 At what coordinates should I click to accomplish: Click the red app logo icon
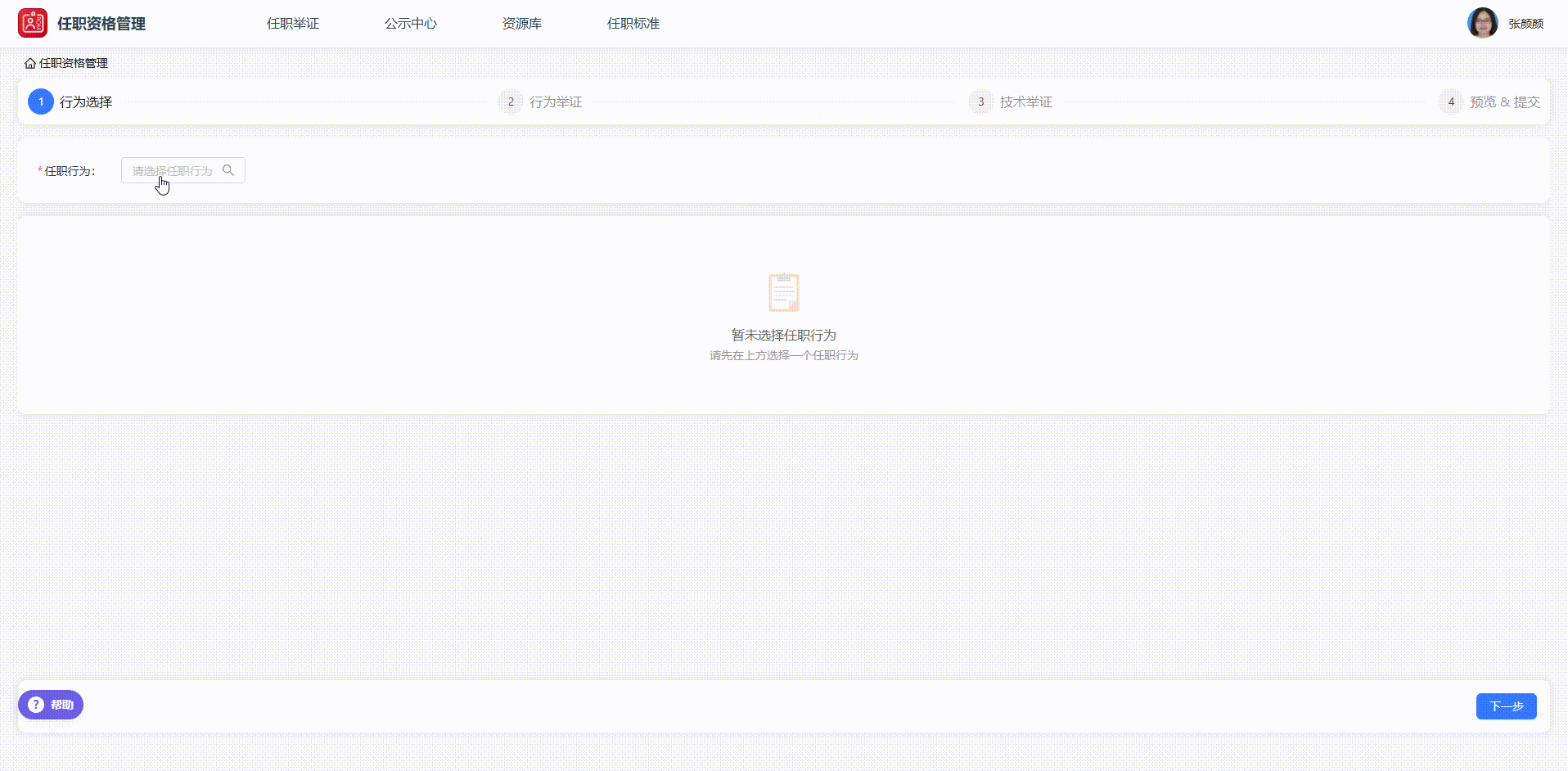point(33,22)
